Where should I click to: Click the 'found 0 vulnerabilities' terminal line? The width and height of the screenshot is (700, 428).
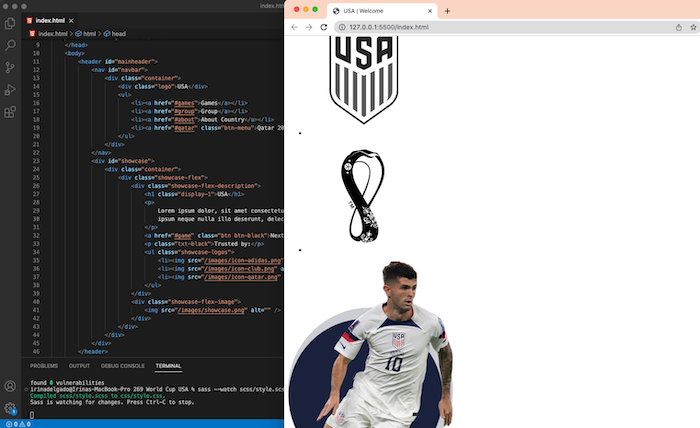pos(67,383)
